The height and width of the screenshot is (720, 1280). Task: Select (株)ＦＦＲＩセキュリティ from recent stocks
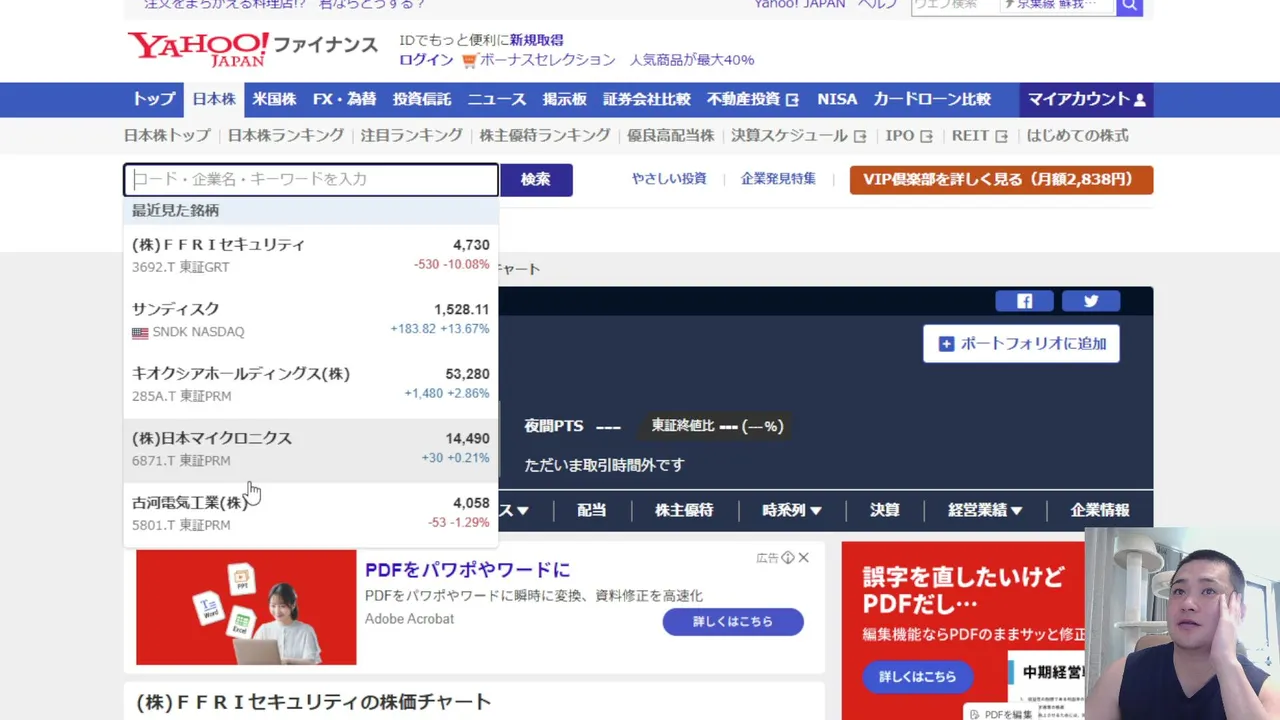coord(311,255)
